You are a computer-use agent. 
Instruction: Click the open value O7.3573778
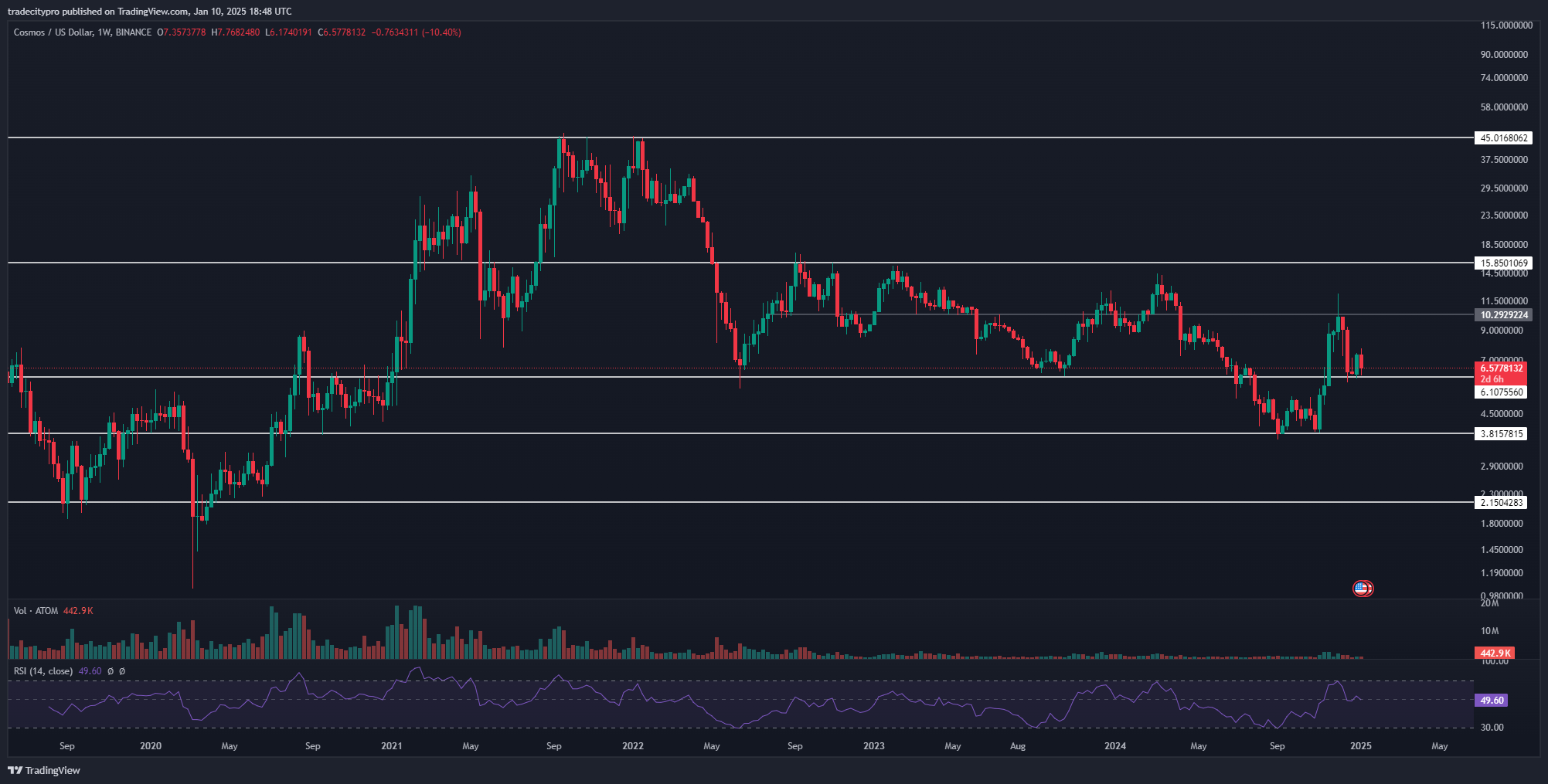coord(182,32)
